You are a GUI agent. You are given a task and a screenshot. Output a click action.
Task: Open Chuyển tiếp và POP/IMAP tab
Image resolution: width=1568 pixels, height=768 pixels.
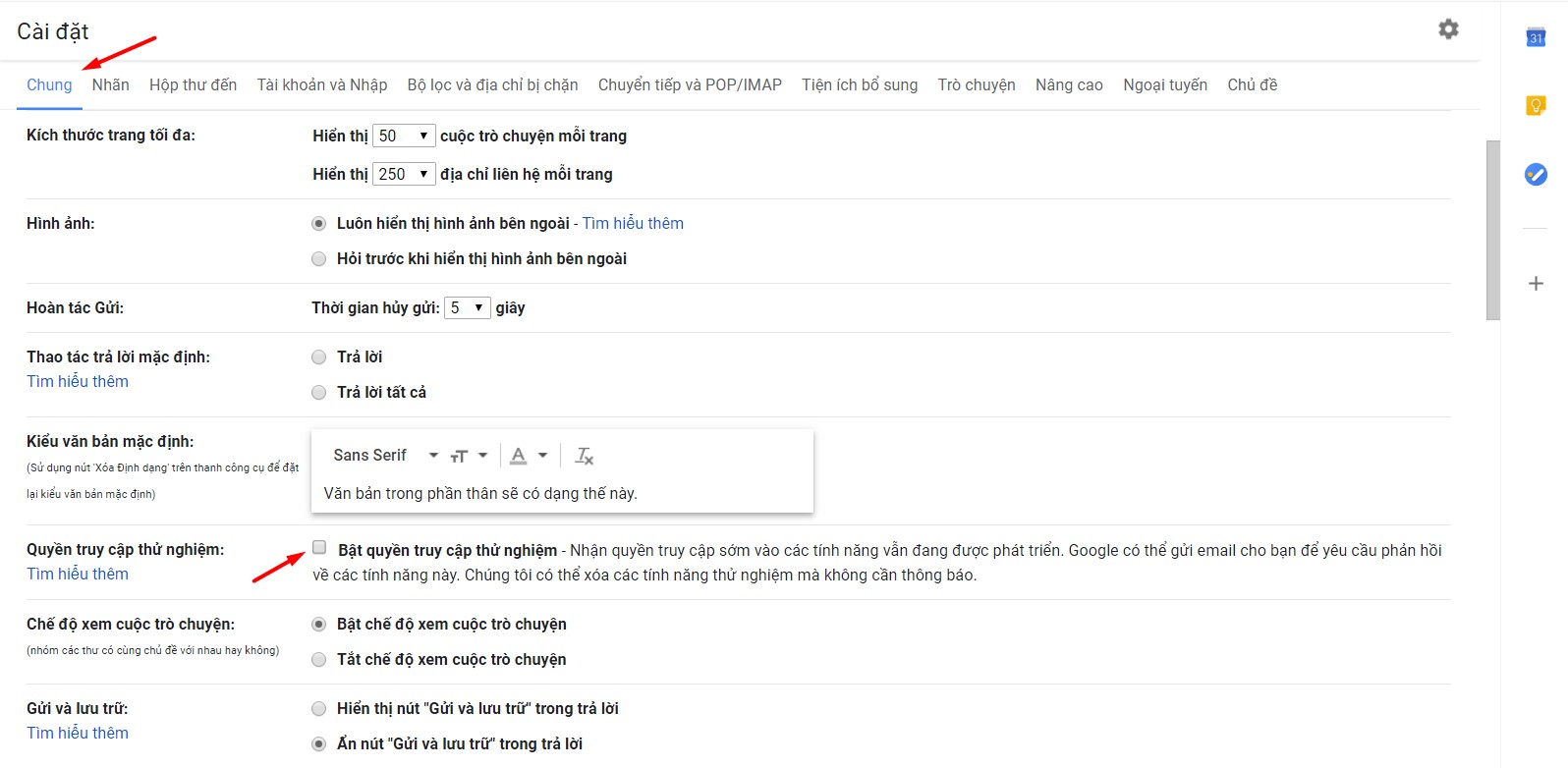[x=690, y=85]
